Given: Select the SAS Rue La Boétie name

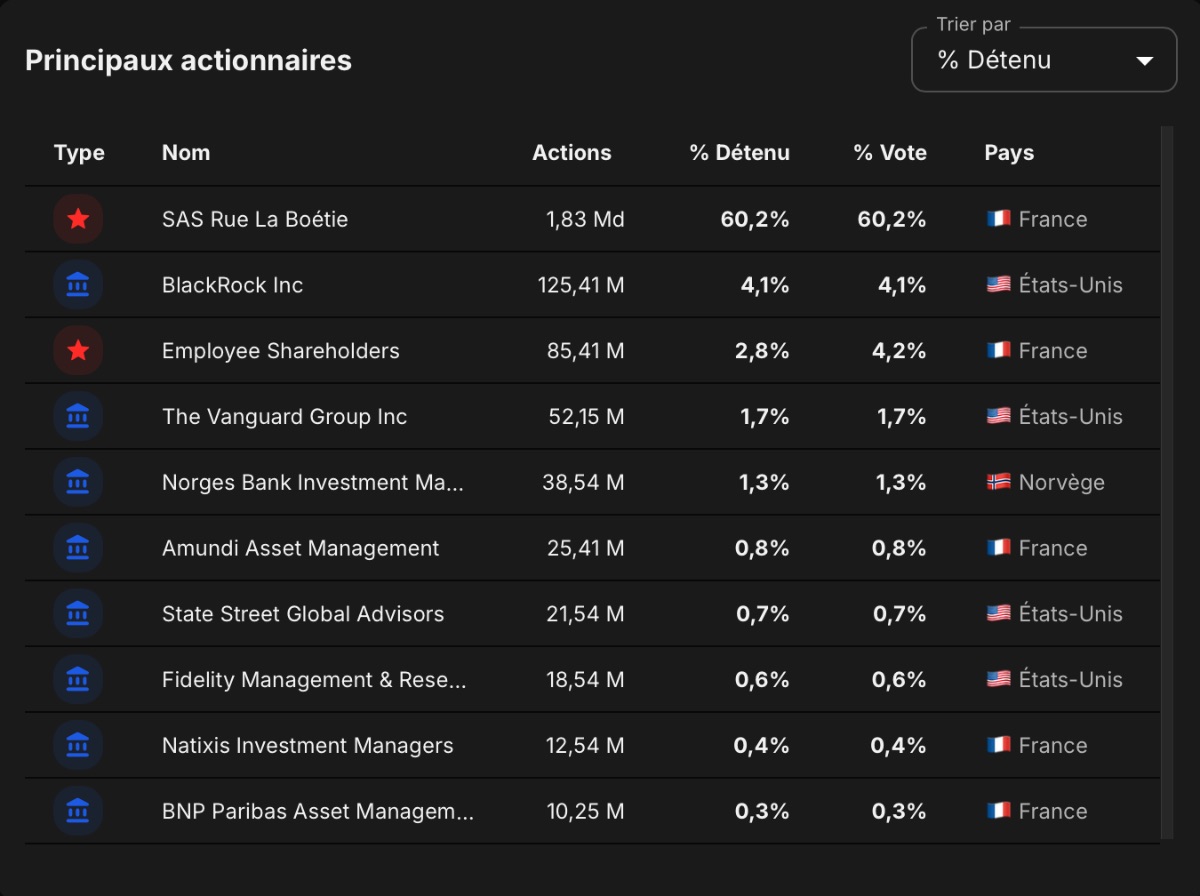Looking at the screenshot, I should coord(255,219).
